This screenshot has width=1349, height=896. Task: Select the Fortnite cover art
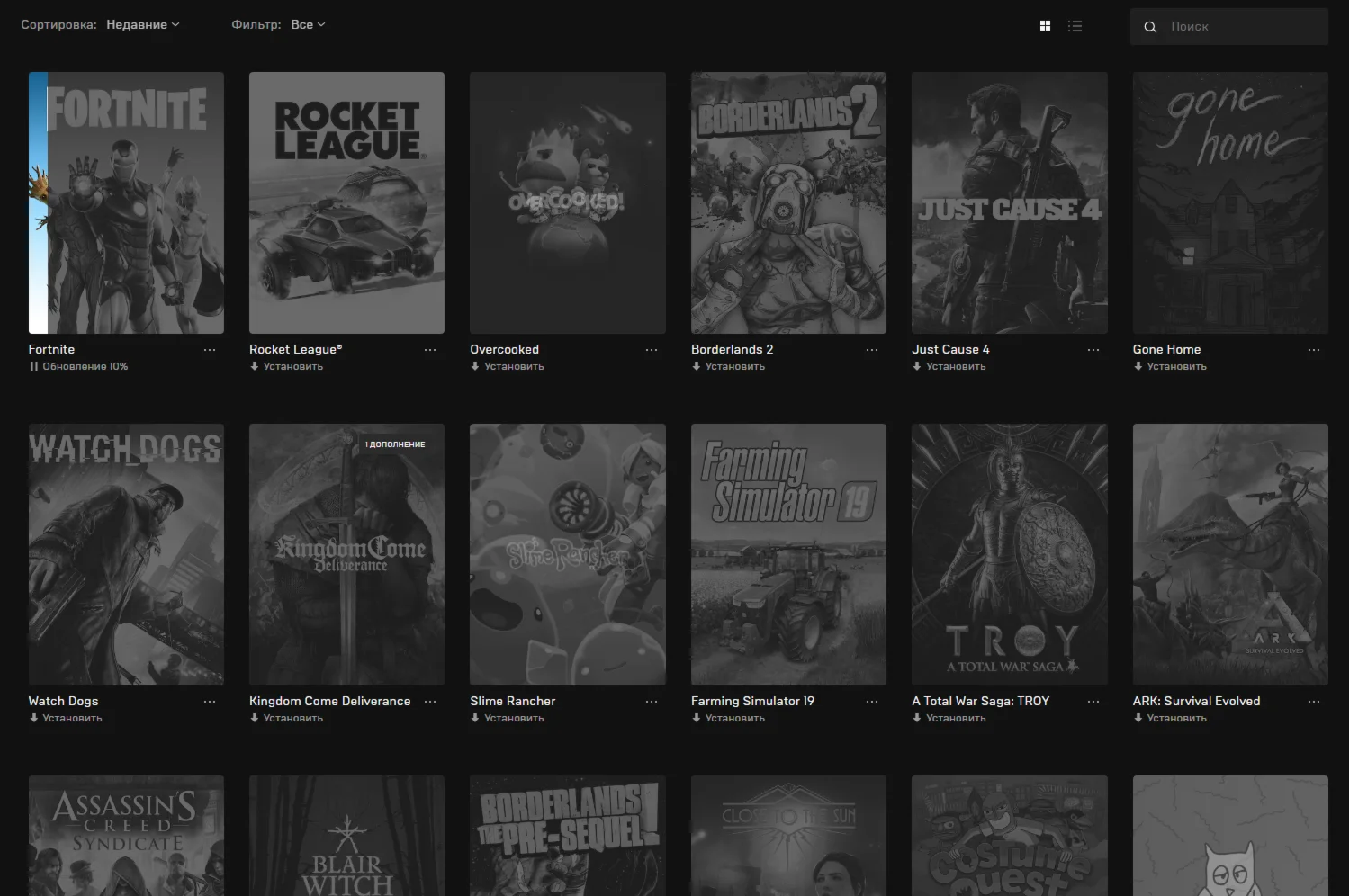(126, 202)
